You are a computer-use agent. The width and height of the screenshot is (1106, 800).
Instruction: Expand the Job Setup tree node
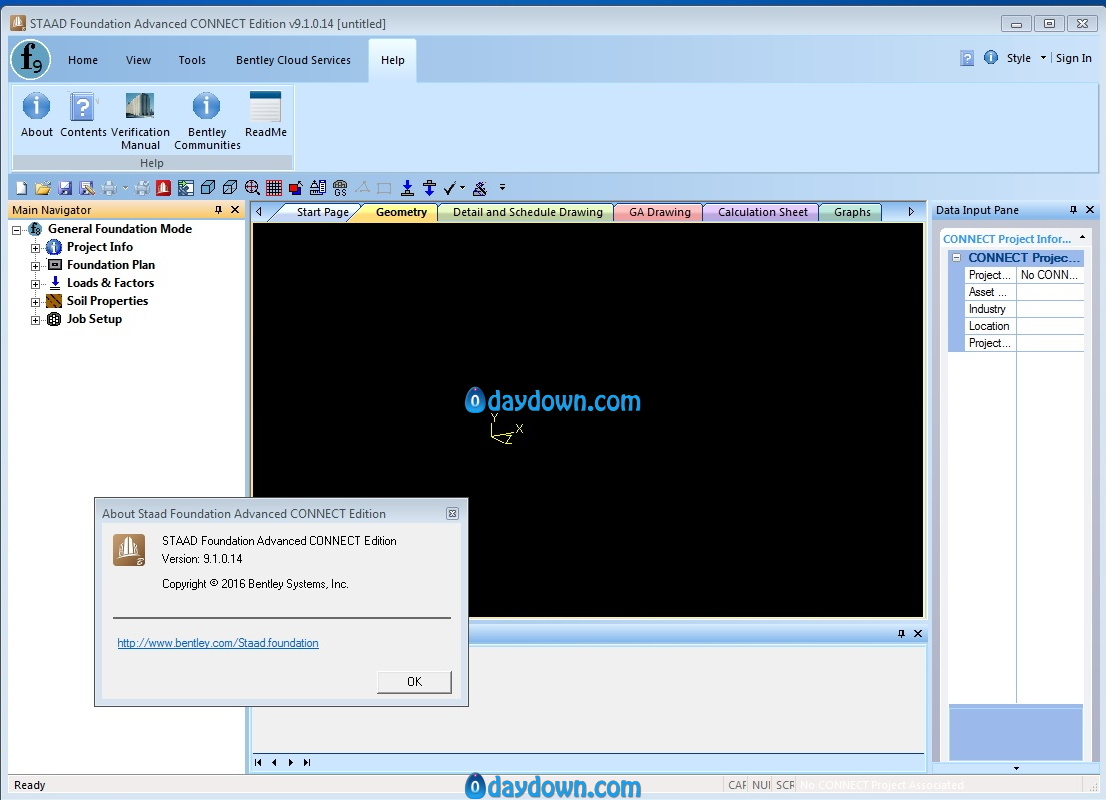tap(35, 320)
